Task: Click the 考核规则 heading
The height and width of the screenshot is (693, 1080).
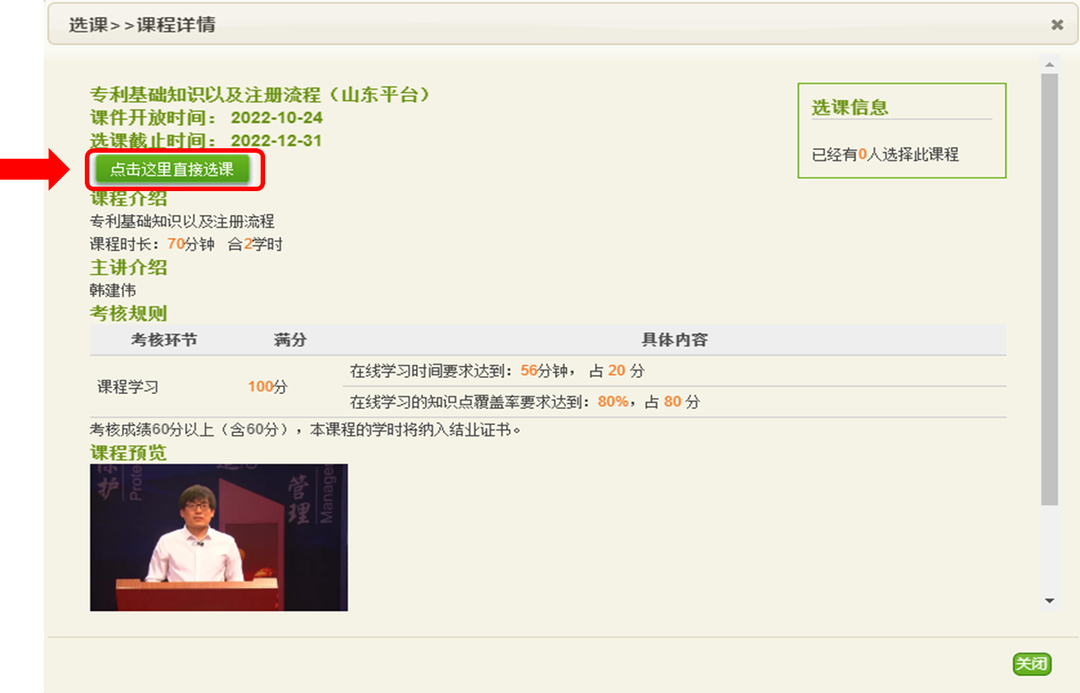Action: coord(129,313)
